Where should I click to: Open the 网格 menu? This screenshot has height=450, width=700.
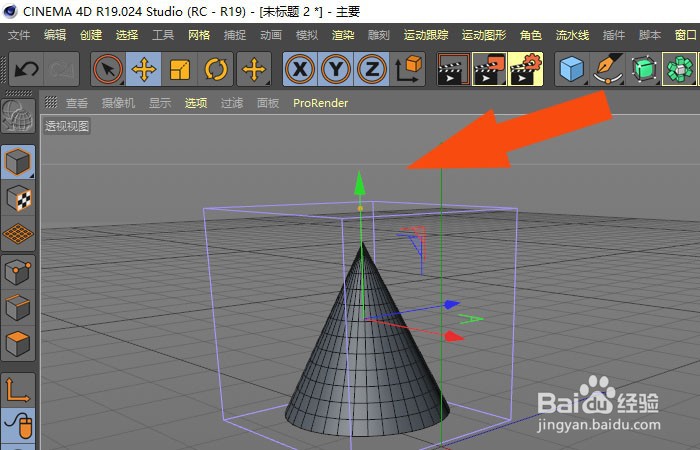point(199,35)
